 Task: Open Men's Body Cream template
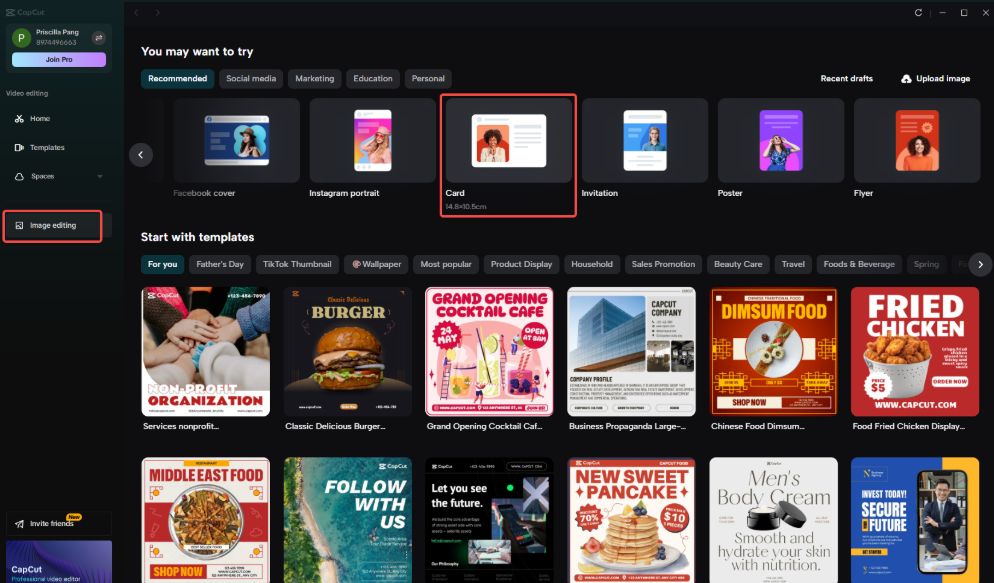[773, 520]
